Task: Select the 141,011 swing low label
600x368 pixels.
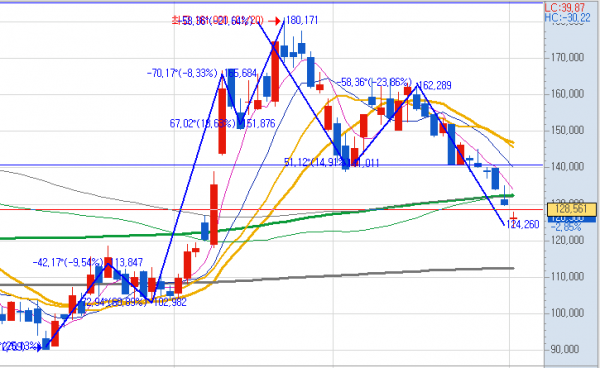Action: [x=363, y=163]
